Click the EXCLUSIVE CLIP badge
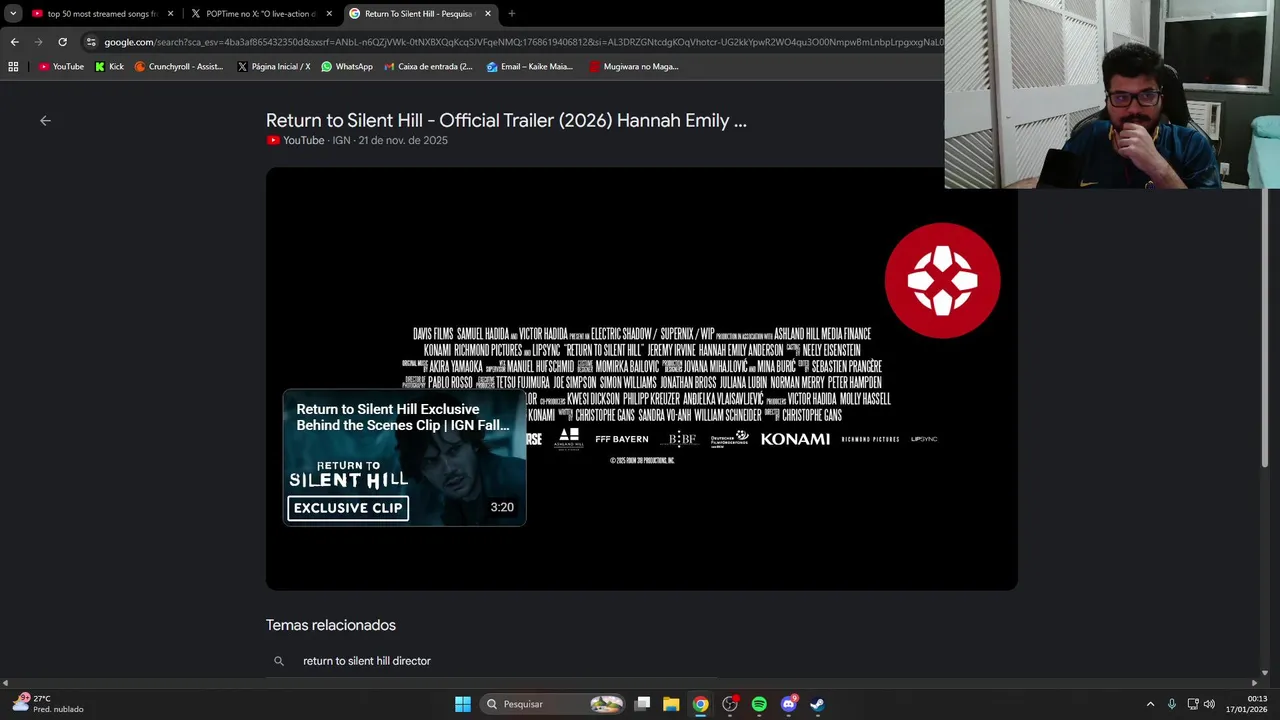The width and height of the screenshot is (1280, 720). (x=348, y=508)
